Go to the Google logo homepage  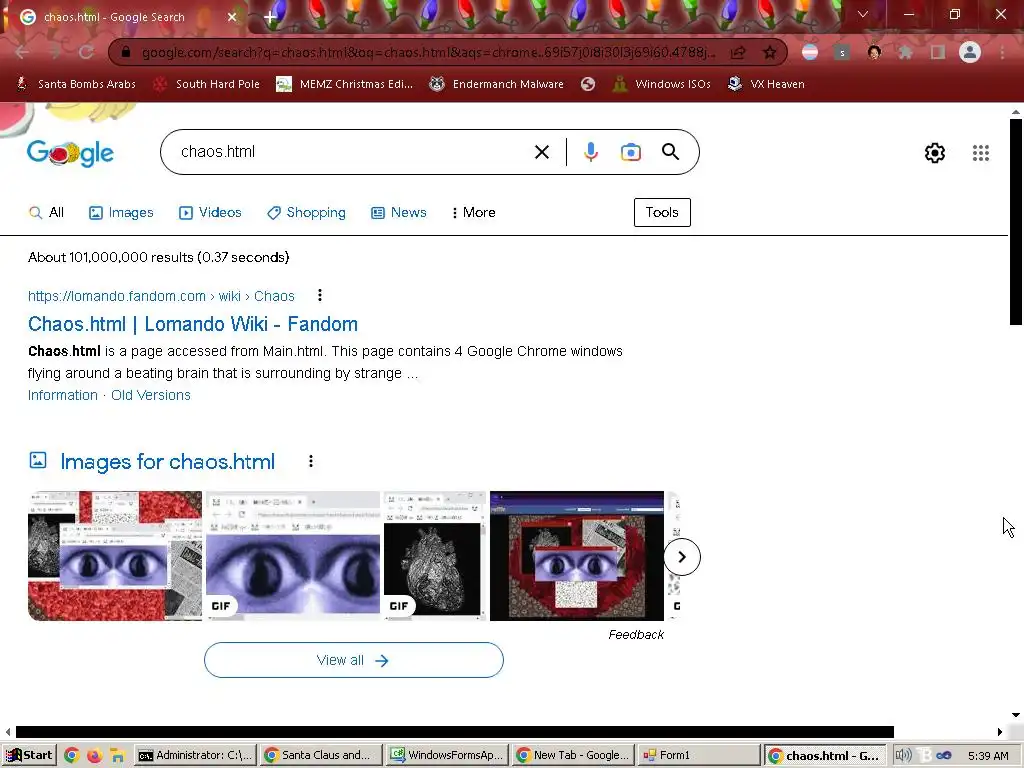pos(71,153)
